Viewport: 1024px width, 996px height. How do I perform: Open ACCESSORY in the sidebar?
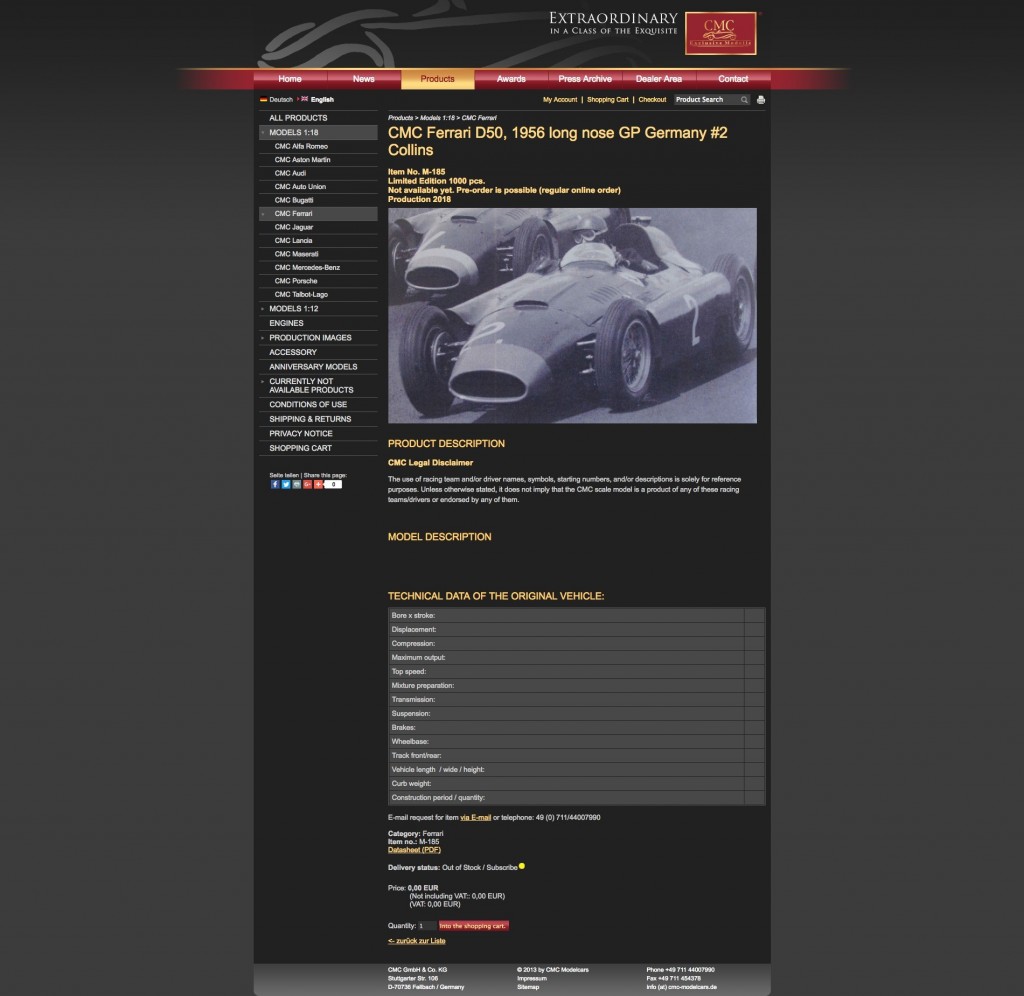point(318,352)
